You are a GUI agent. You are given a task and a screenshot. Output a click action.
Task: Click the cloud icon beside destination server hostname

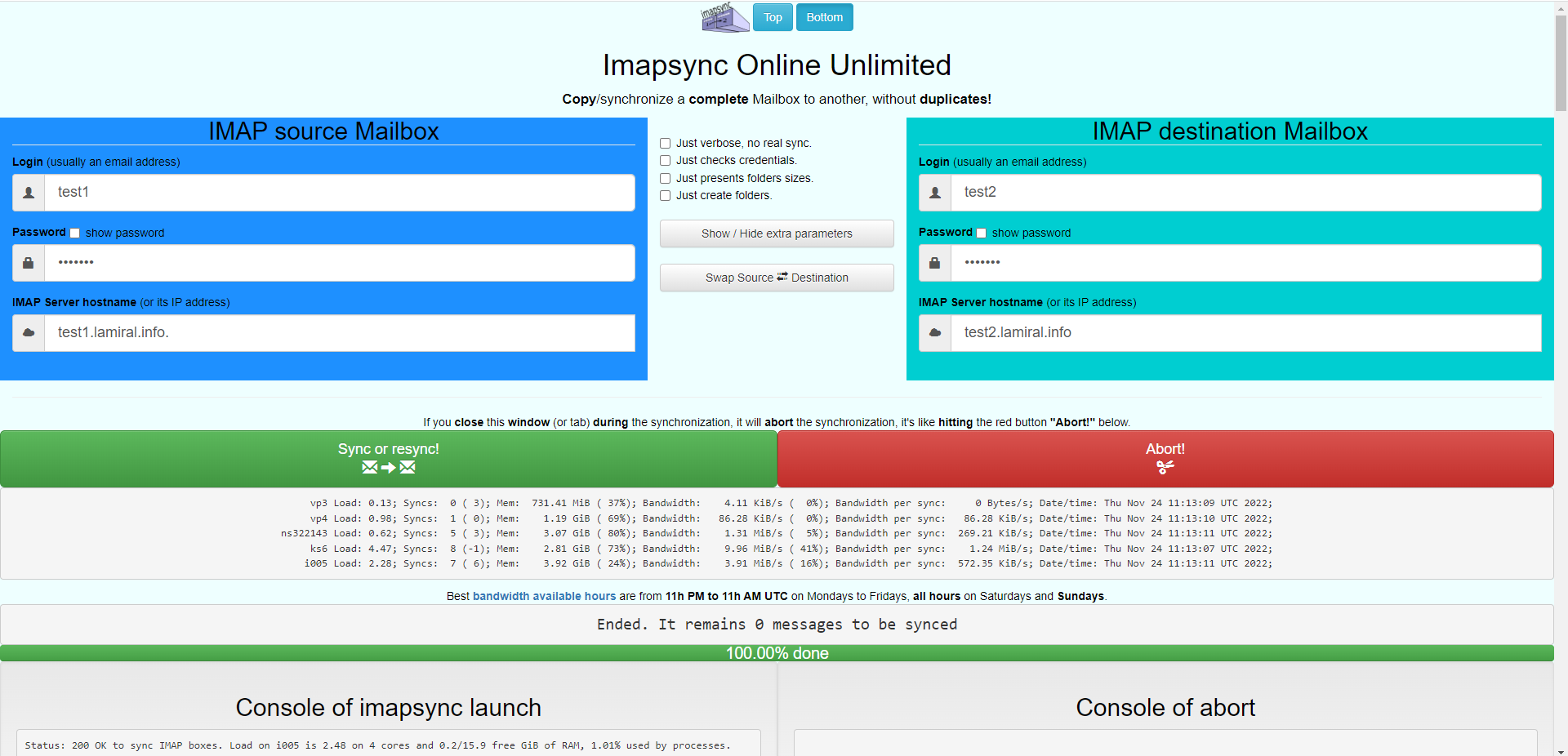934,333
